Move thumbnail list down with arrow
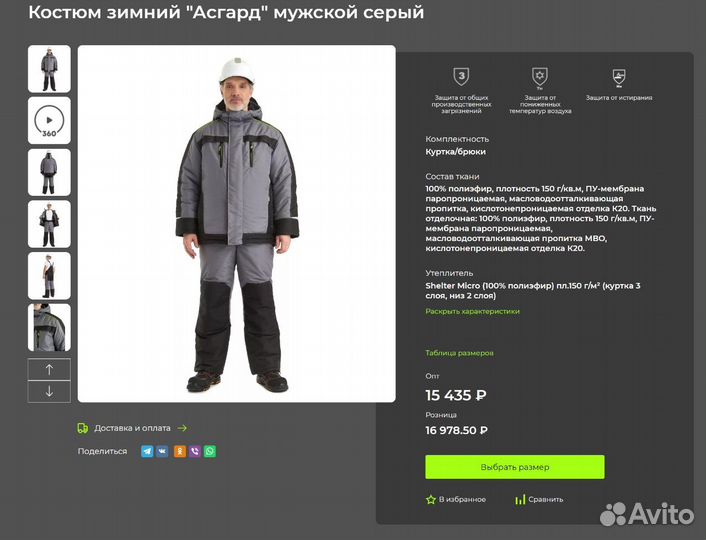This screenshot has width=706, height=540. point(49,391)
